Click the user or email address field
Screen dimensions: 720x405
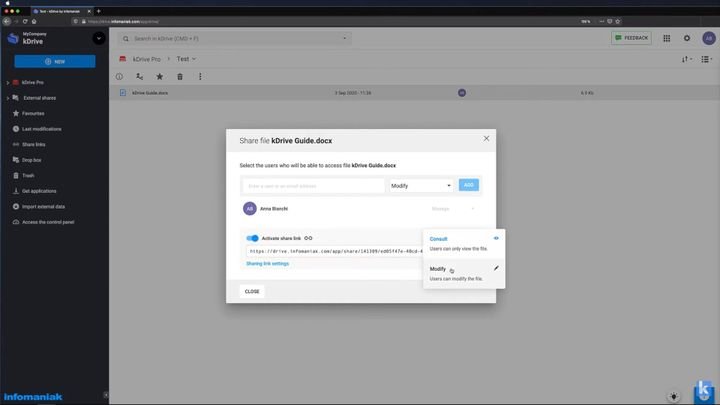pos(314,185)
